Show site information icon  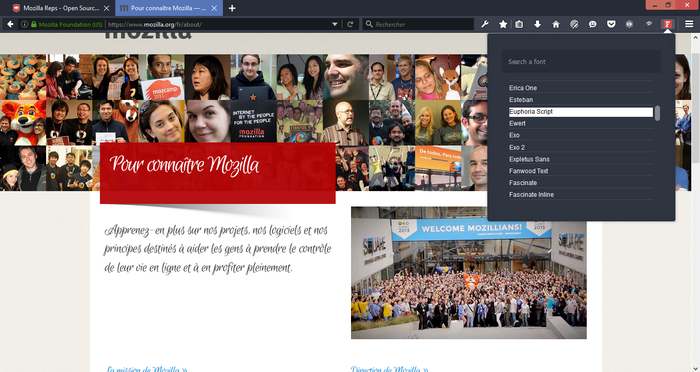point(24,24)
